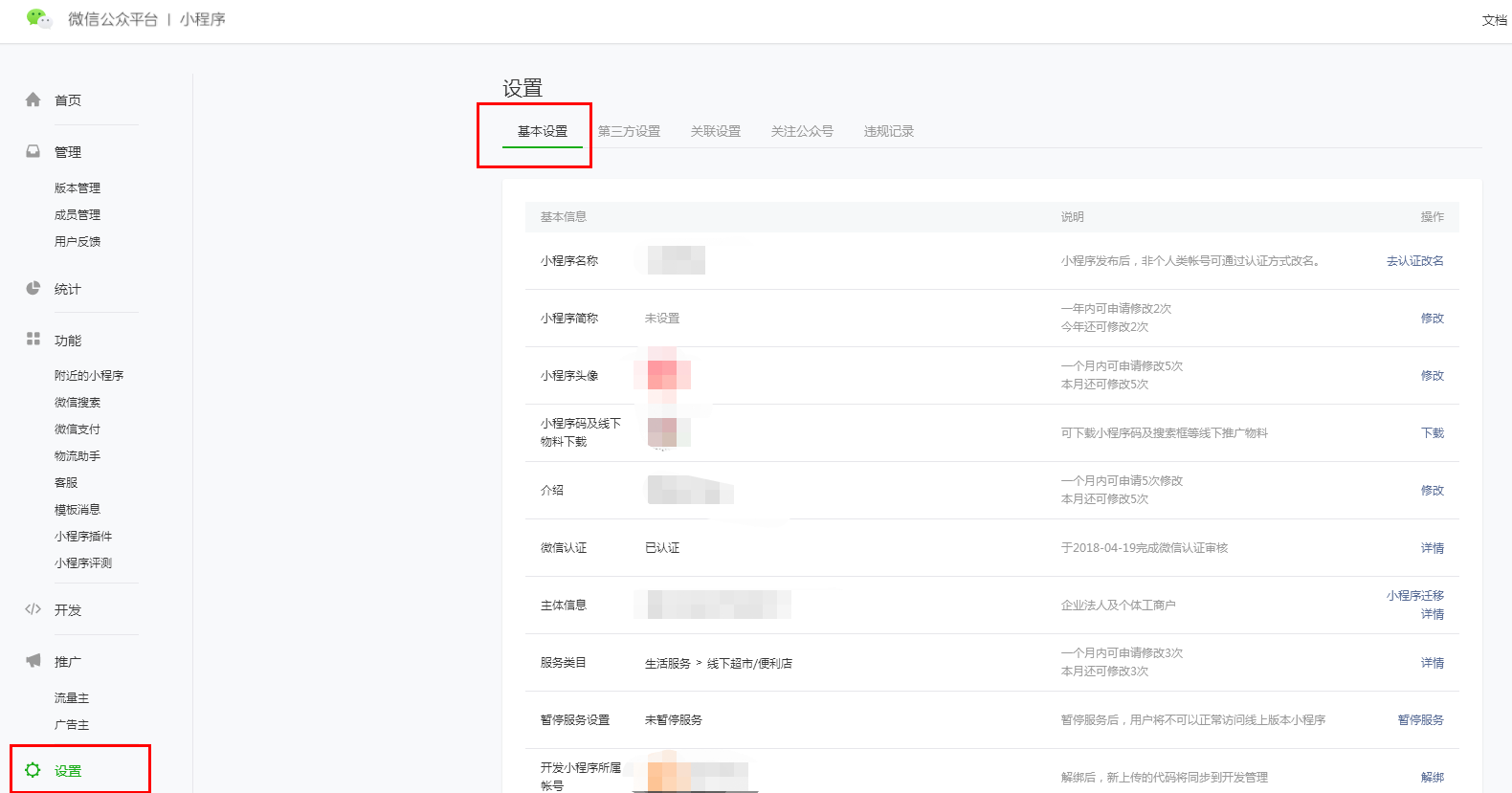Click the 统计 pie chart icon
The width and height of the screenshot is (1512, 793).
click(33, 288)
